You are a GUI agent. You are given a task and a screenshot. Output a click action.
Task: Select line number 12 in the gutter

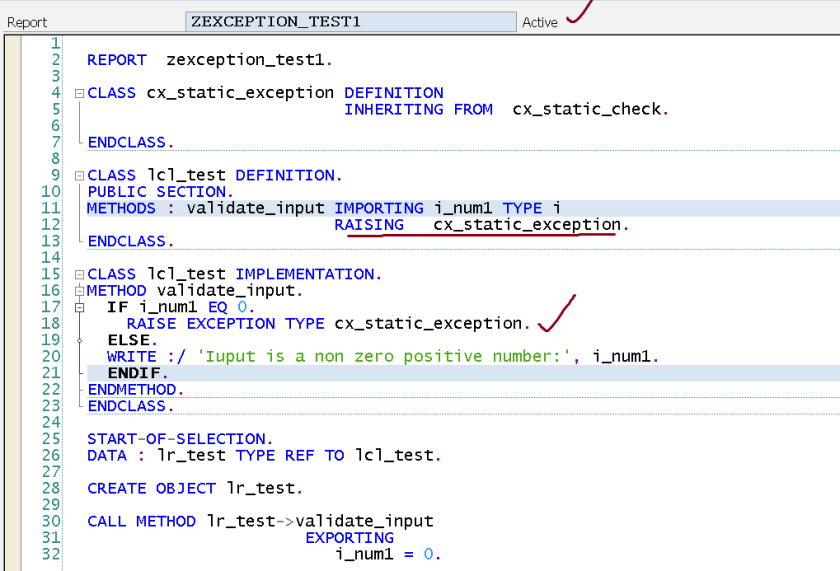[52, 225]
